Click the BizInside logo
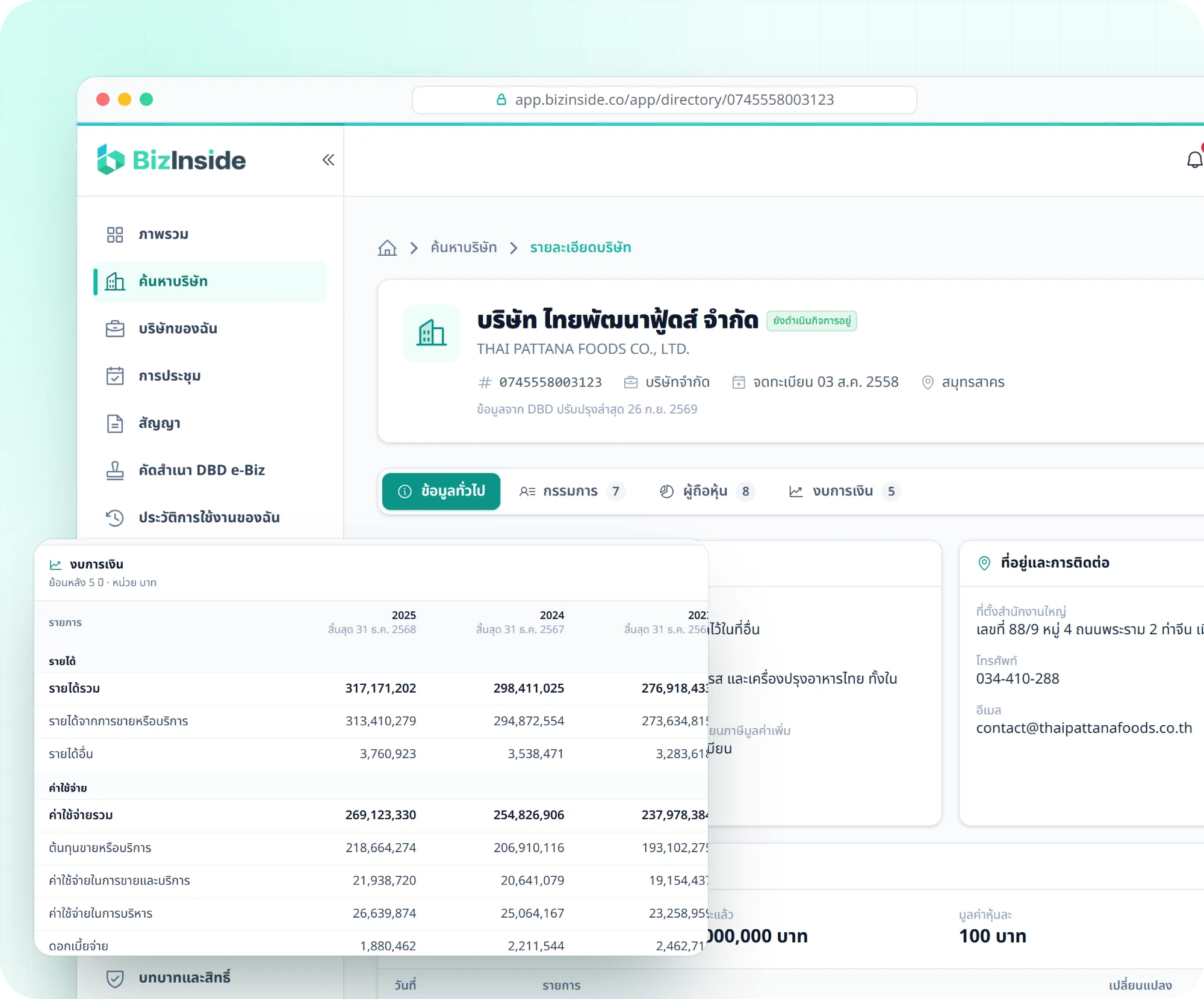The image size is (1204, 999). (x=172, y=160)
